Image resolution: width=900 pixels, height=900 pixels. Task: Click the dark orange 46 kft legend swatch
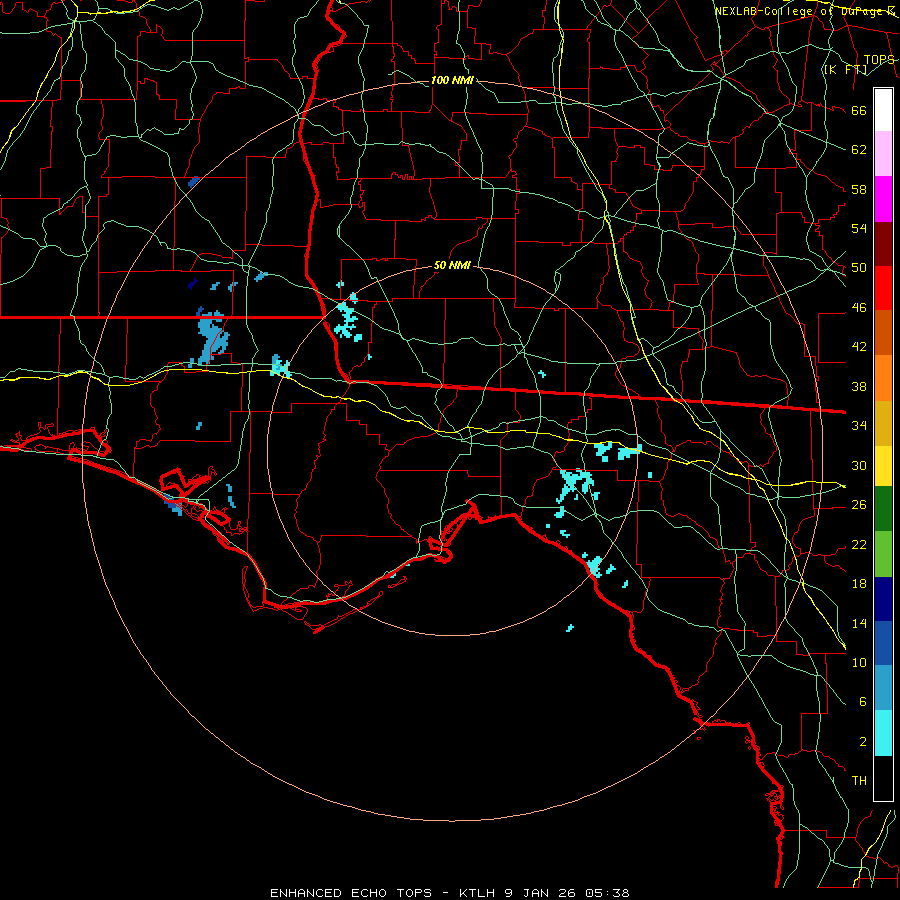point(883,332)
